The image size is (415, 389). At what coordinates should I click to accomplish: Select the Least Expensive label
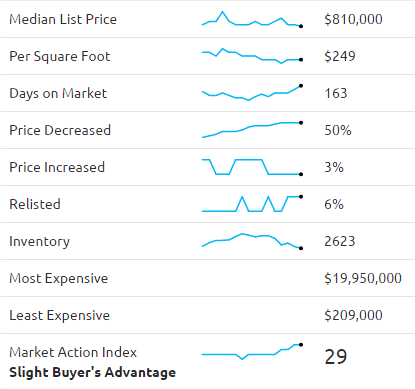click(59, 316)
